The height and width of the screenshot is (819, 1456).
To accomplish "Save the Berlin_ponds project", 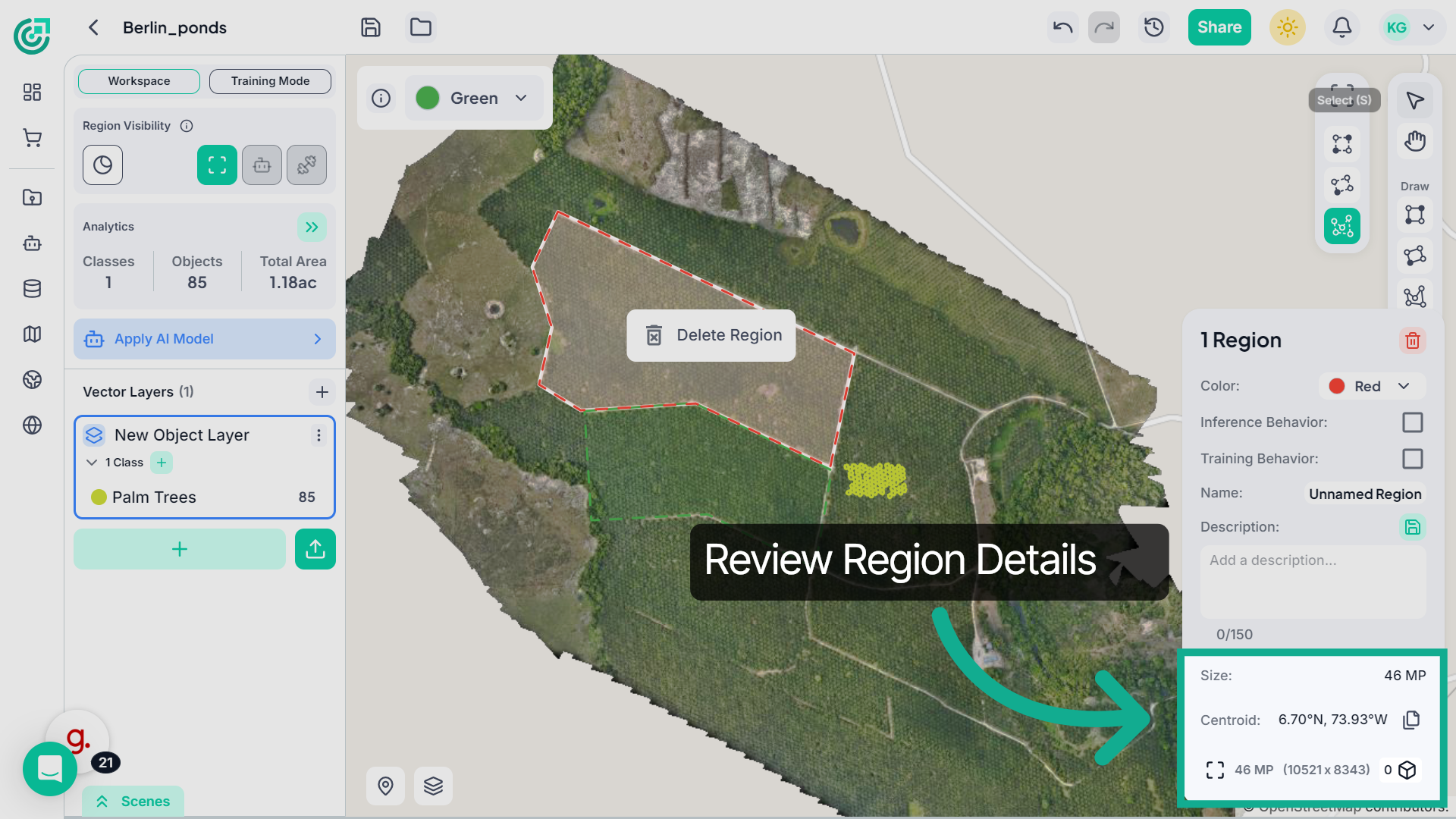I will tap(371, 27).
